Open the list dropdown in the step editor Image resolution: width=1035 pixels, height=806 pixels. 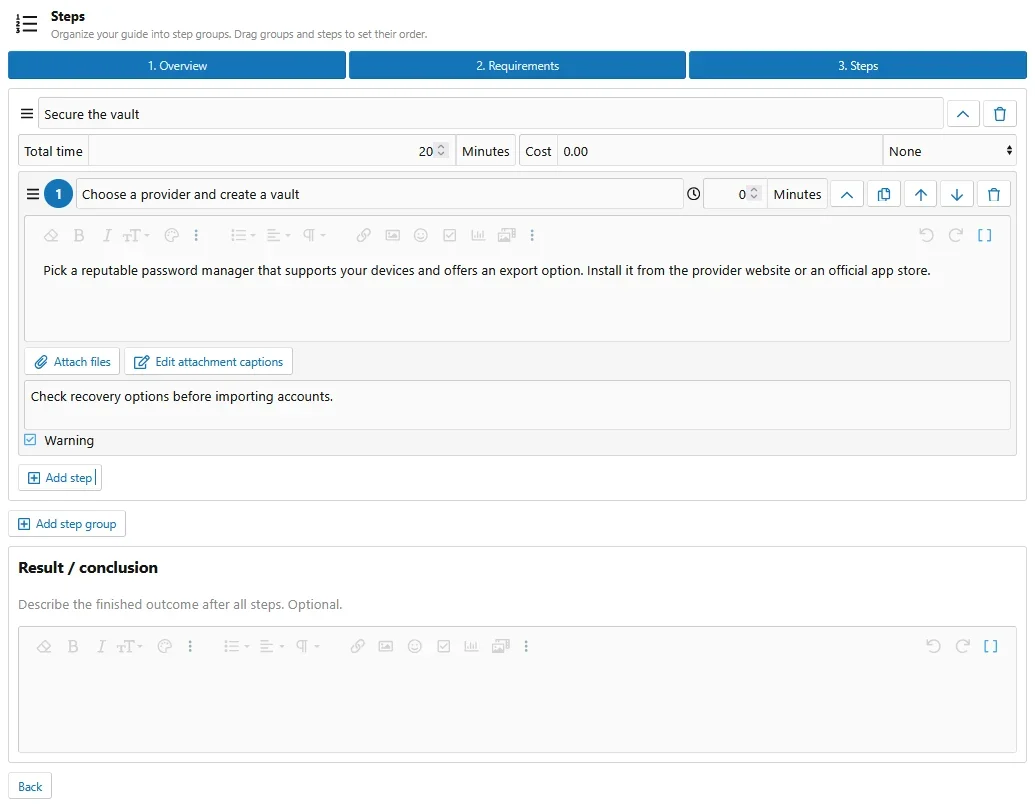tap(243, 236)
